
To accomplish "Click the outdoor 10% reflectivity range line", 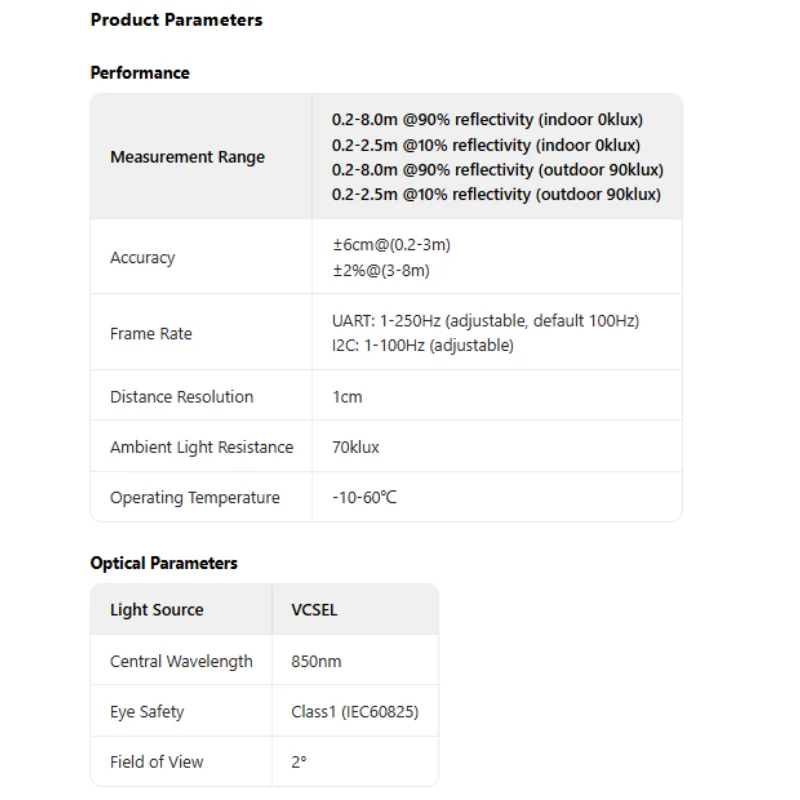I will tap(496, 195).
